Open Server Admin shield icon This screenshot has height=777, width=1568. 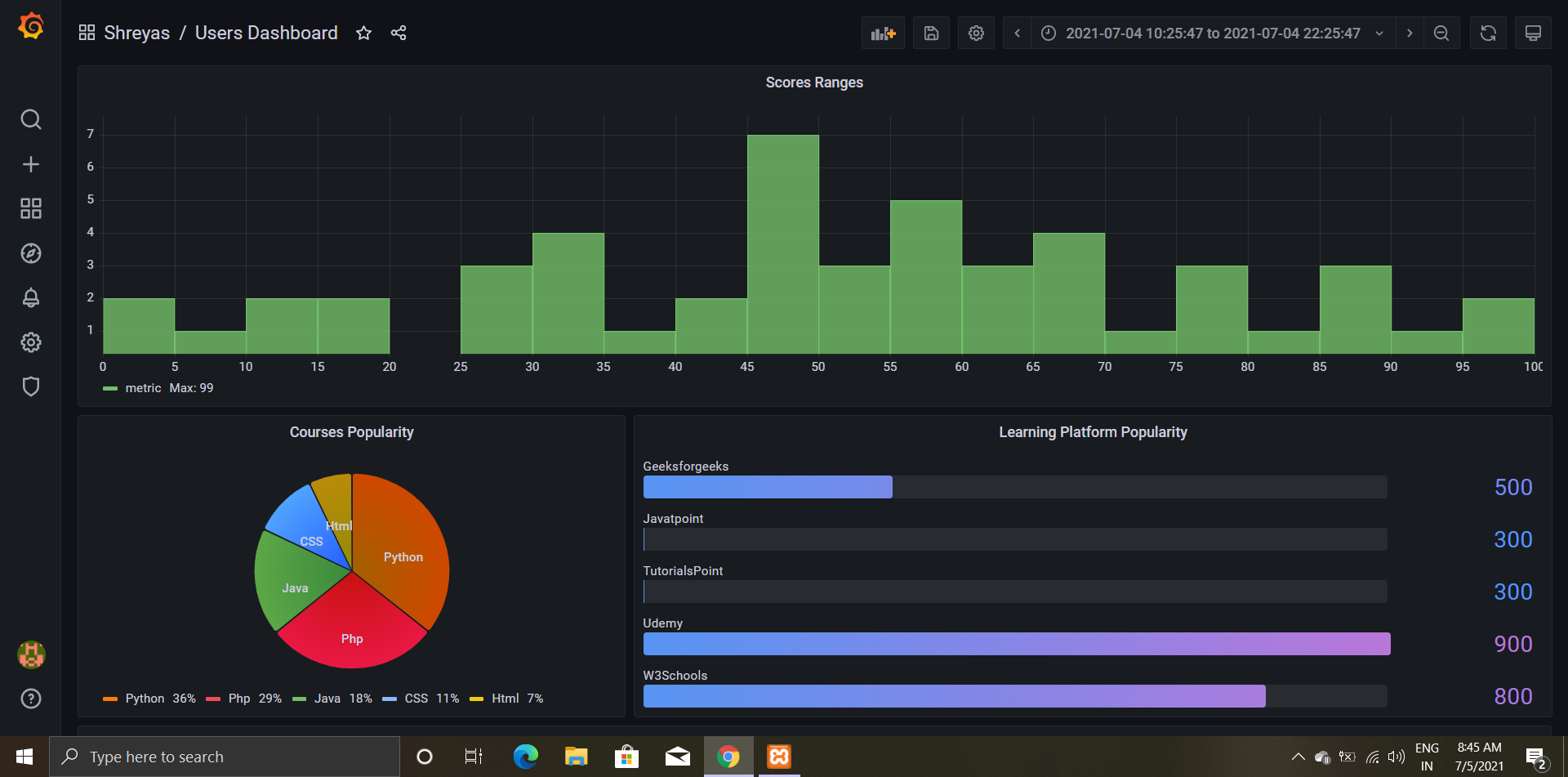pos(30,386)
